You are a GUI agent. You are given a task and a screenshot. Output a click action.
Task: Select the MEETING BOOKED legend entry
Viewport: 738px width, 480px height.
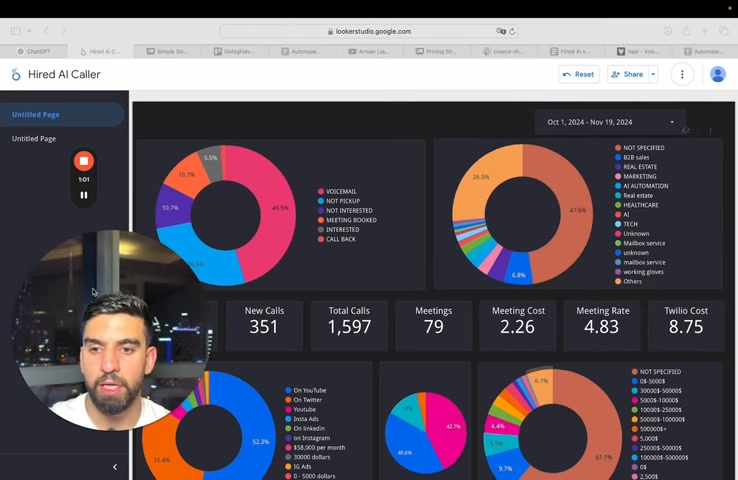click(347, 220)
